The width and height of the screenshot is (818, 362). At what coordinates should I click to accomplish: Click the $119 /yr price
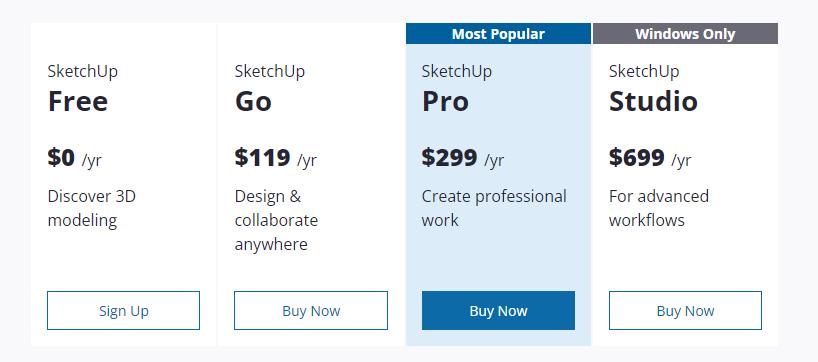275,158
